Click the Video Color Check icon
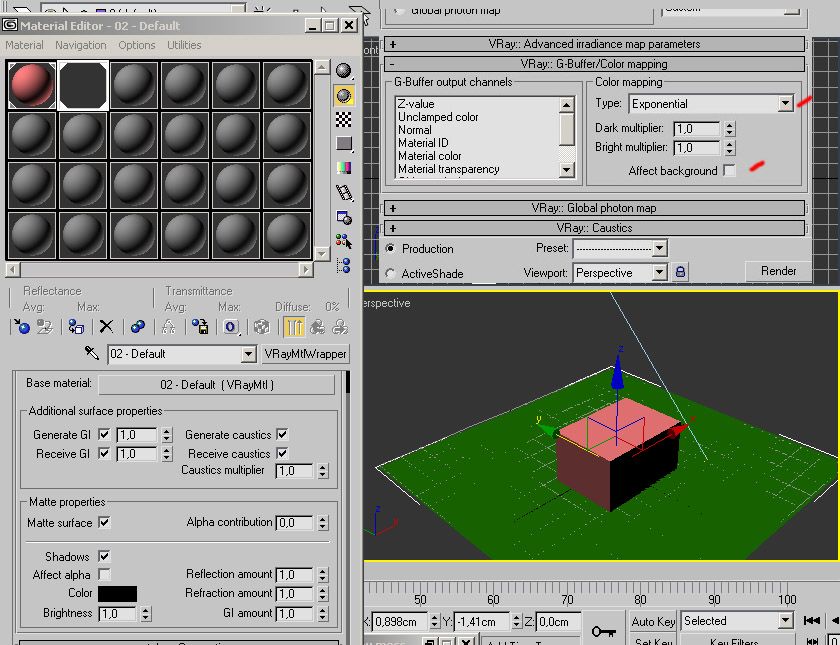This screenshot has height=645, width=840. (343, 168)
